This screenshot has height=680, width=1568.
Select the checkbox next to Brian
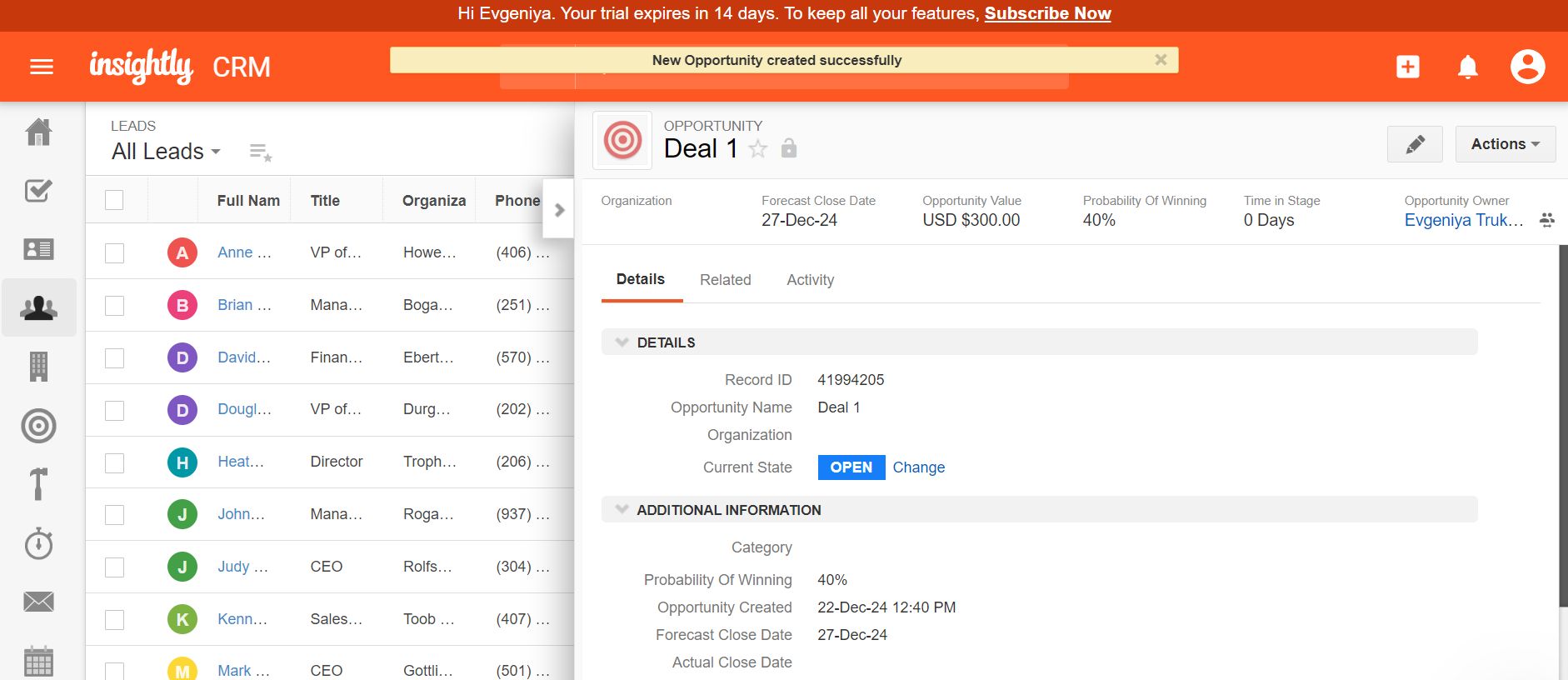coord(115,306)
